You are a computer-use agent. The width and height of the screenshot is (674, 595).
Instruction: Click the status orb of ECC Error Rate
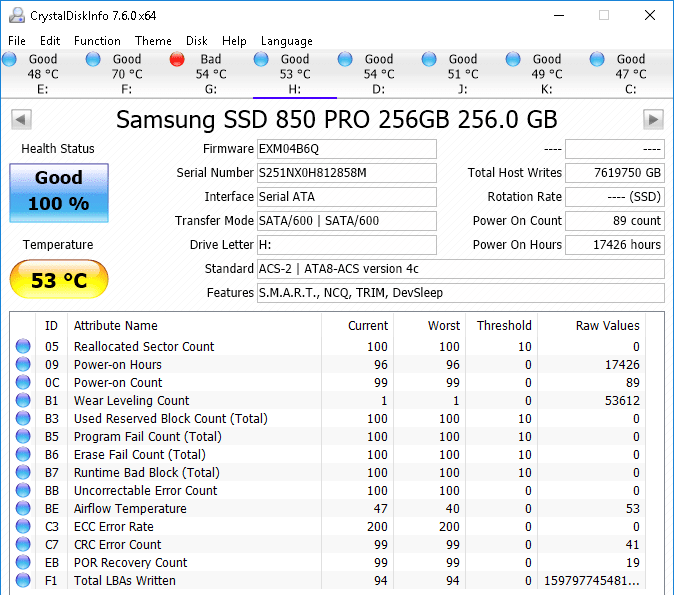tap(23, 526)
